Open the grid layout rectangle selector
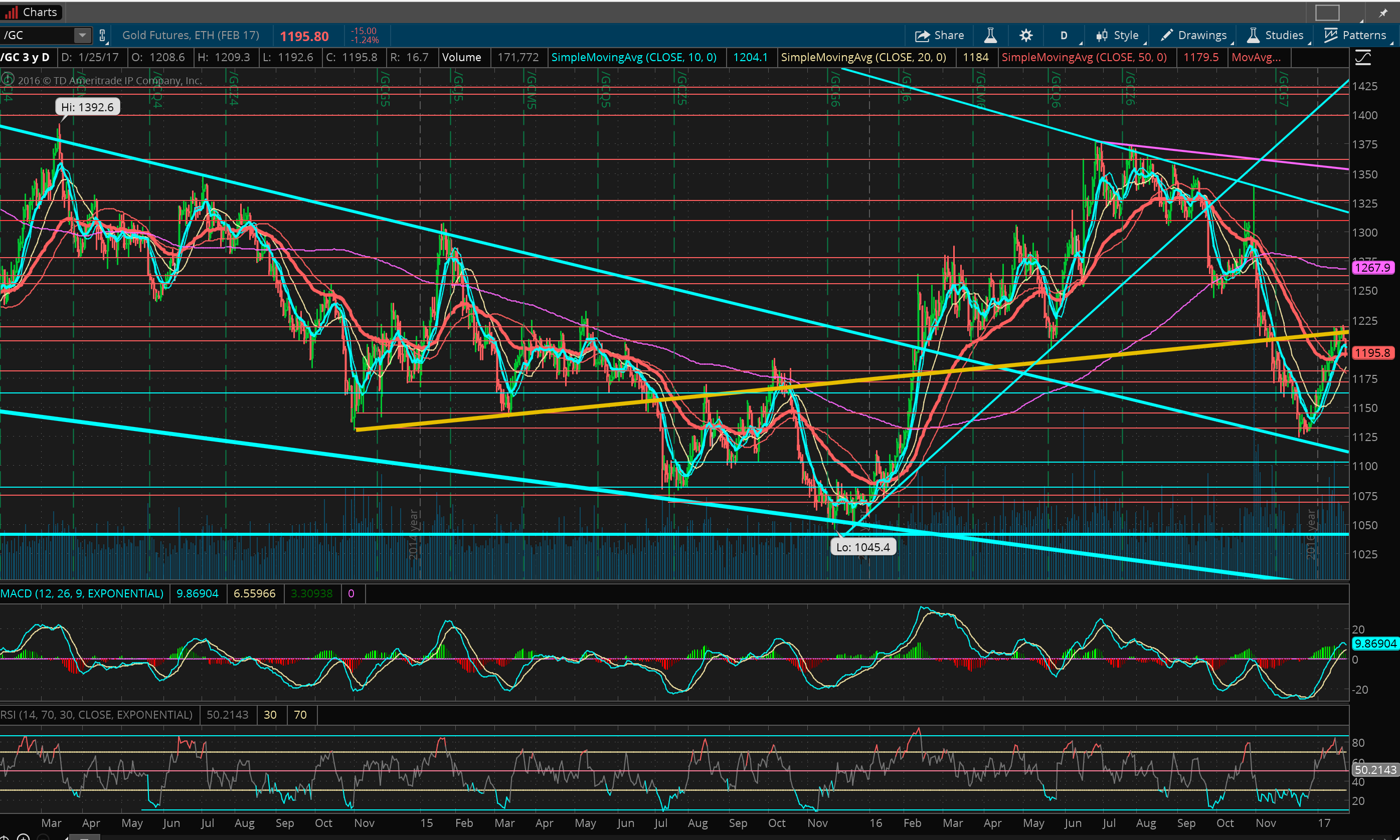The height and width of the screenshot is (840, 1400). [x=1327, y=12]
